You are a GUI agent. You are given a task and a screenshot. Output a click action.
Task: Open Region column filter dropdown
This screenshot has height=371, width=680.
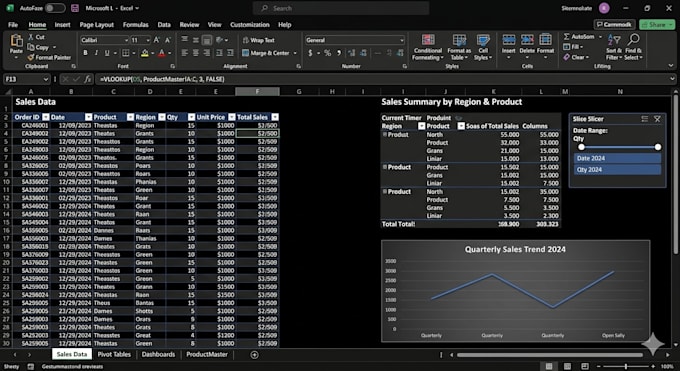(162, 117)
